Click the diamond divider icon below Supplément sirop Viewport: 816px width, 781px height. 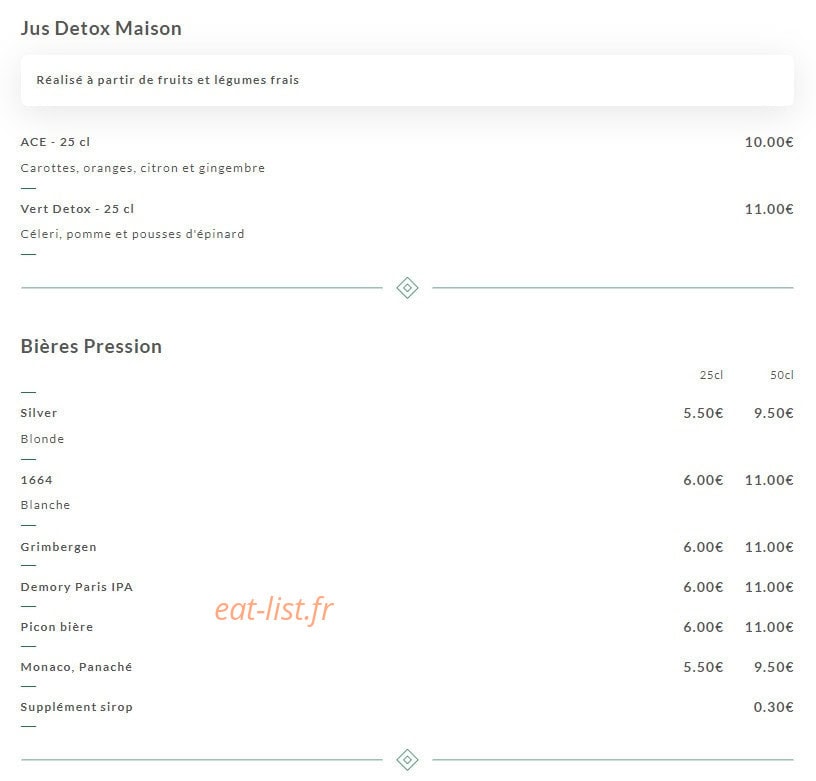tap(407, 760)
